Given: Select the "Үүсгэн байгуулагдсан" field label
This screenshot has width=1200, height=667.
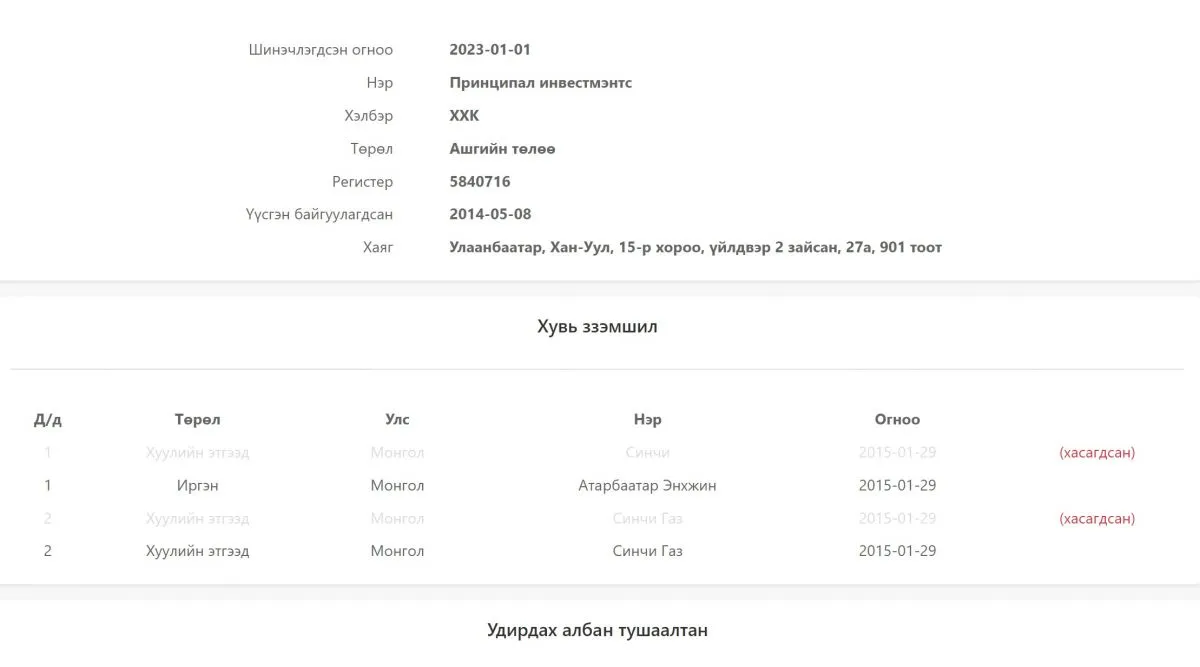Looking at the screenshot, I should coord(320,214).
